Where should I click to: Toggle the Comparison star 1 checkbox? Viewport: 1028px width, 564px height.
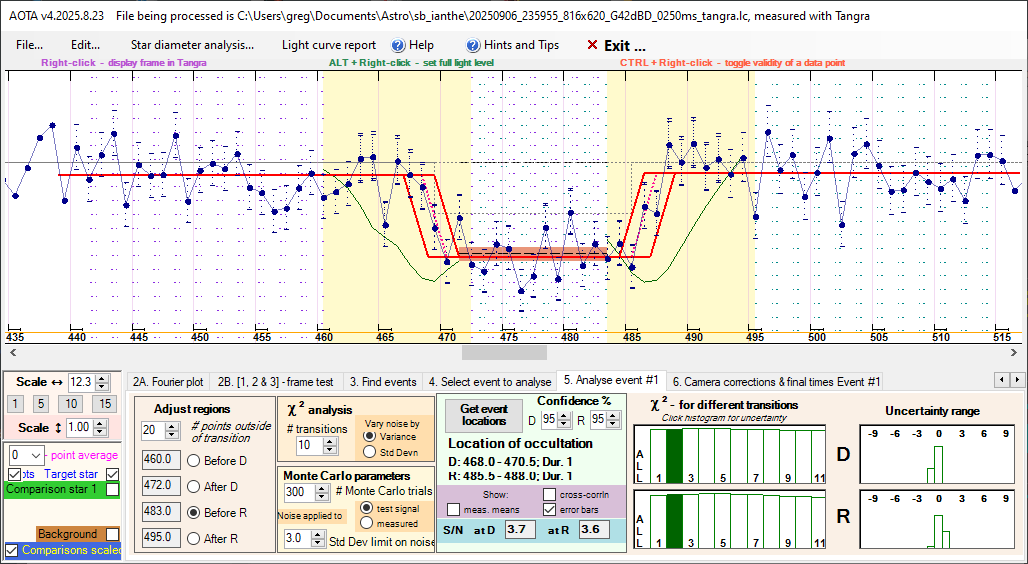pyautogui.click(x=112, y=490)
